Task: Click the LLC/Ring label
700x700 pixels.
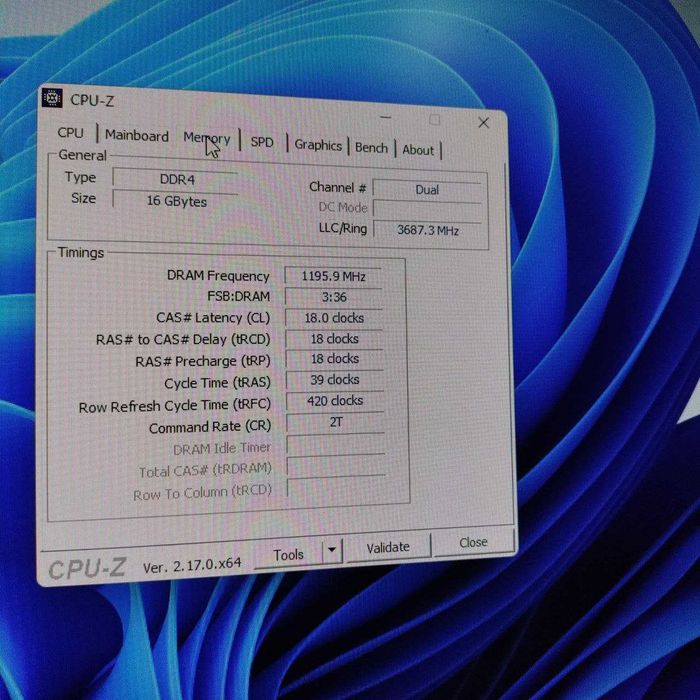Action: point(342,228)
